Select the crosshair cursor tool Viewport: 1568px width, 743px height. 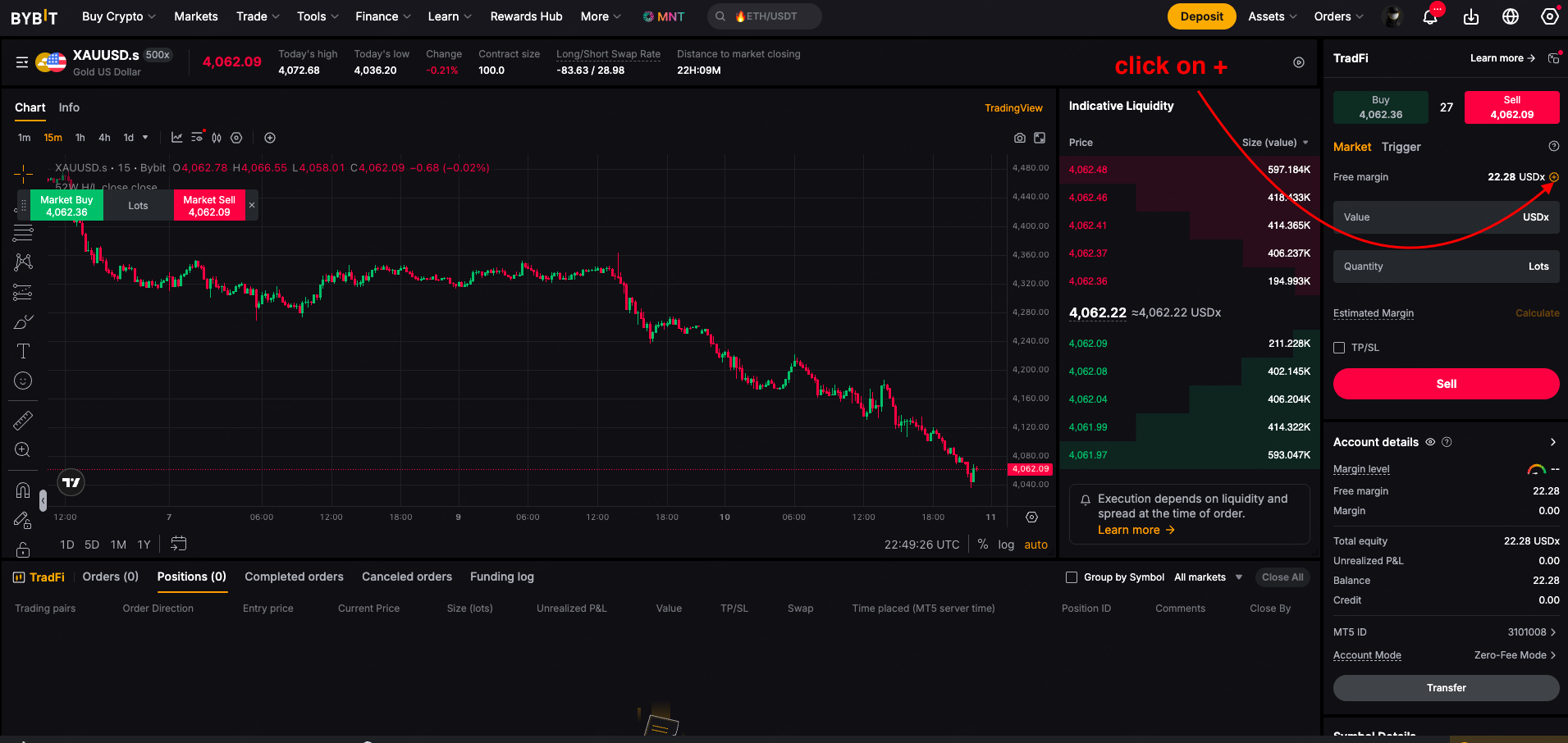click(23, 173)
